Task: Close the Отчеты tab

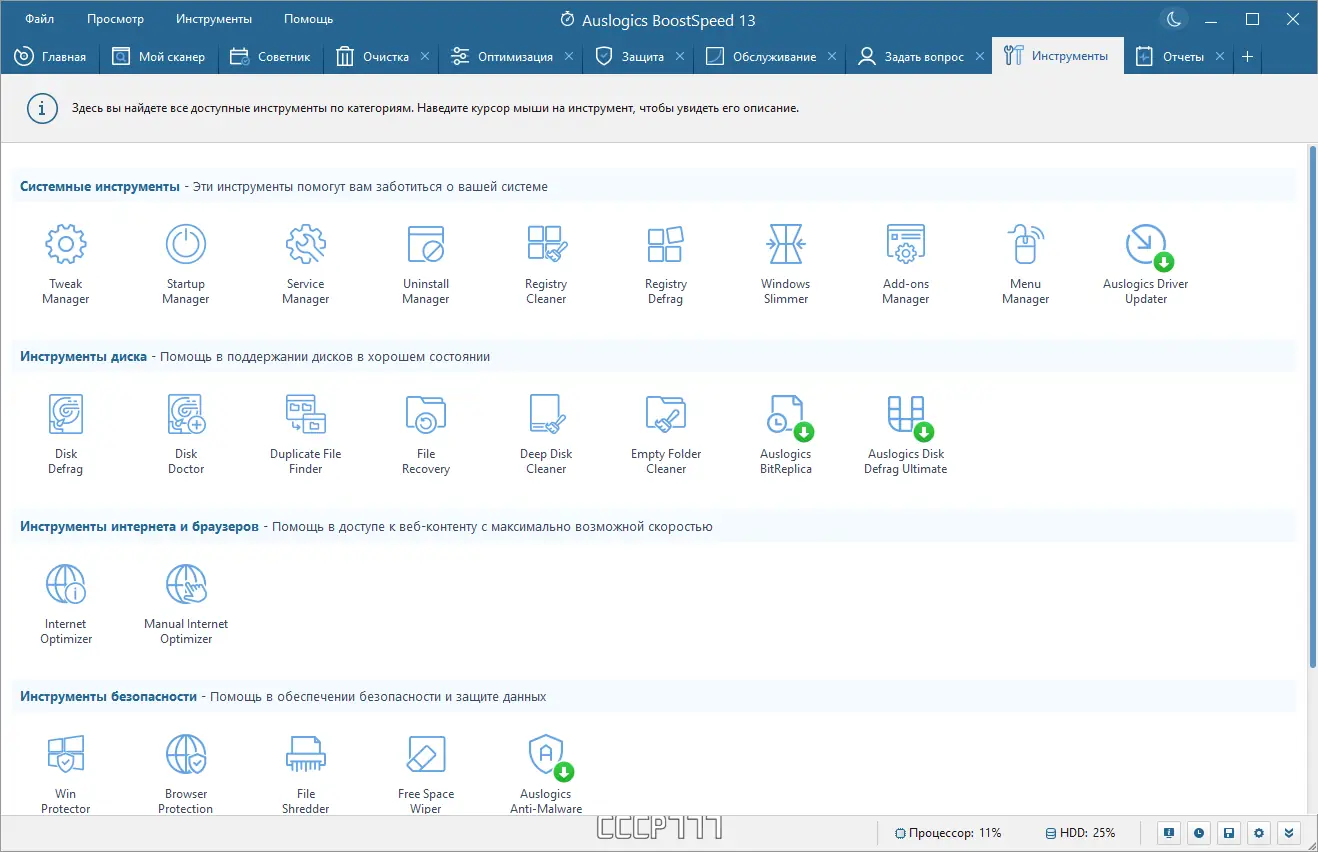Action: (x=1219, y=57)
